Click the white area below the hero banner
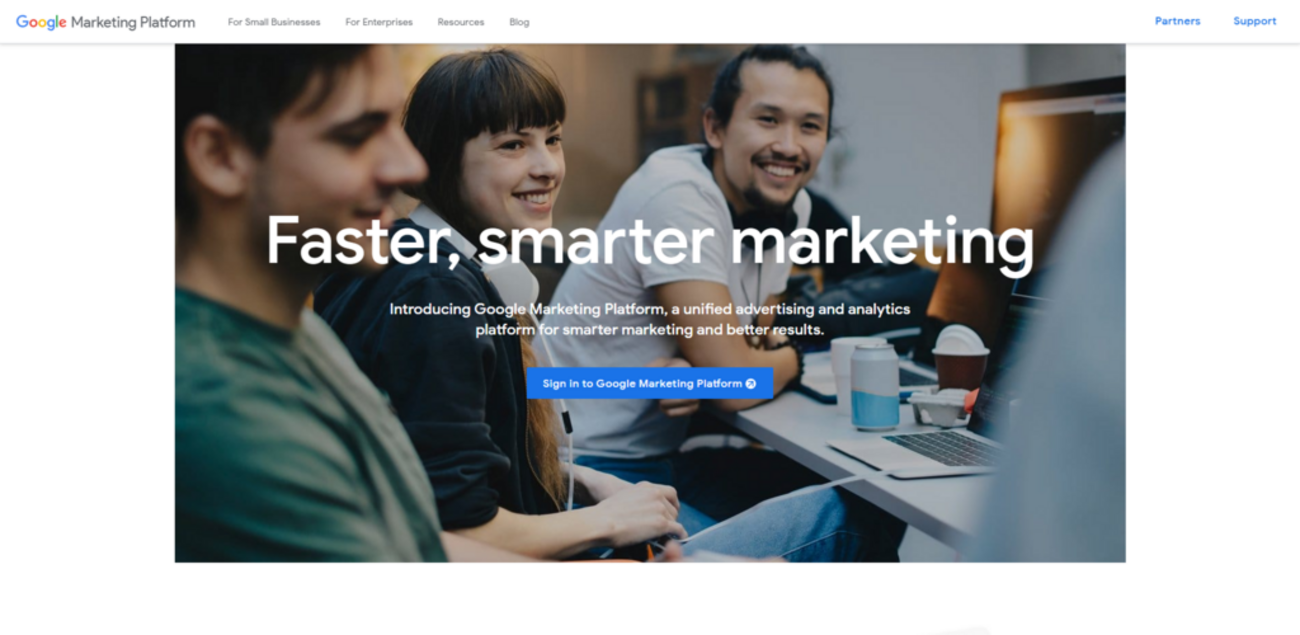1300x635 pixels. point(650,598)
